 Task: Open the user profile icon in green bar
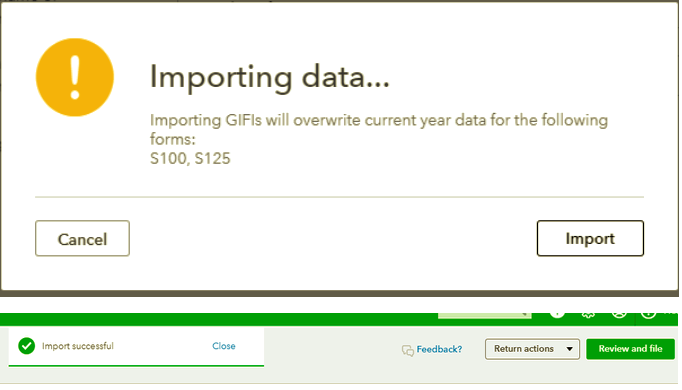click(619, 313)
